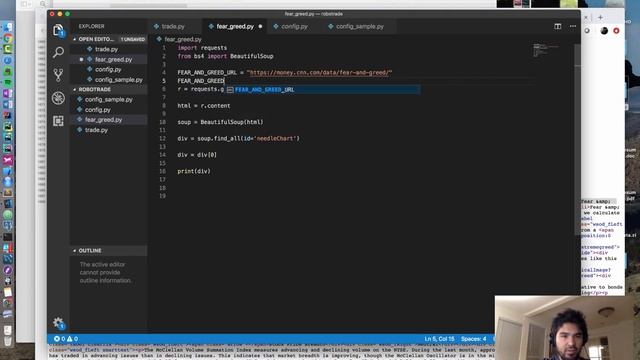Screen dimensions: 640x360
Task: Accept the FEAR_AND_GREED_URL autocomplete suggestion
Action: 322,89
